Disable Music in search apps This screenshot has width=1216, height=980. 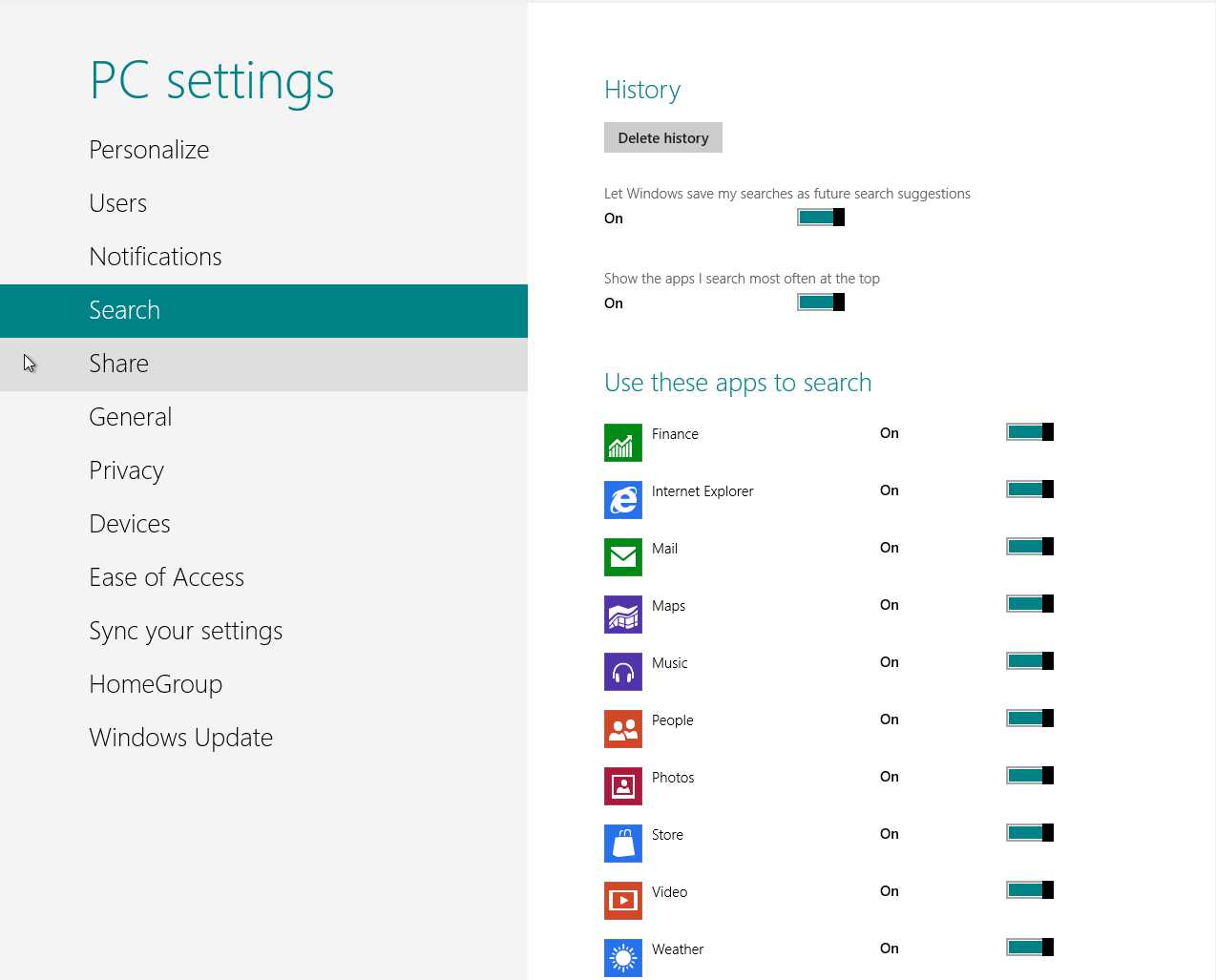tap(1030, 661)
